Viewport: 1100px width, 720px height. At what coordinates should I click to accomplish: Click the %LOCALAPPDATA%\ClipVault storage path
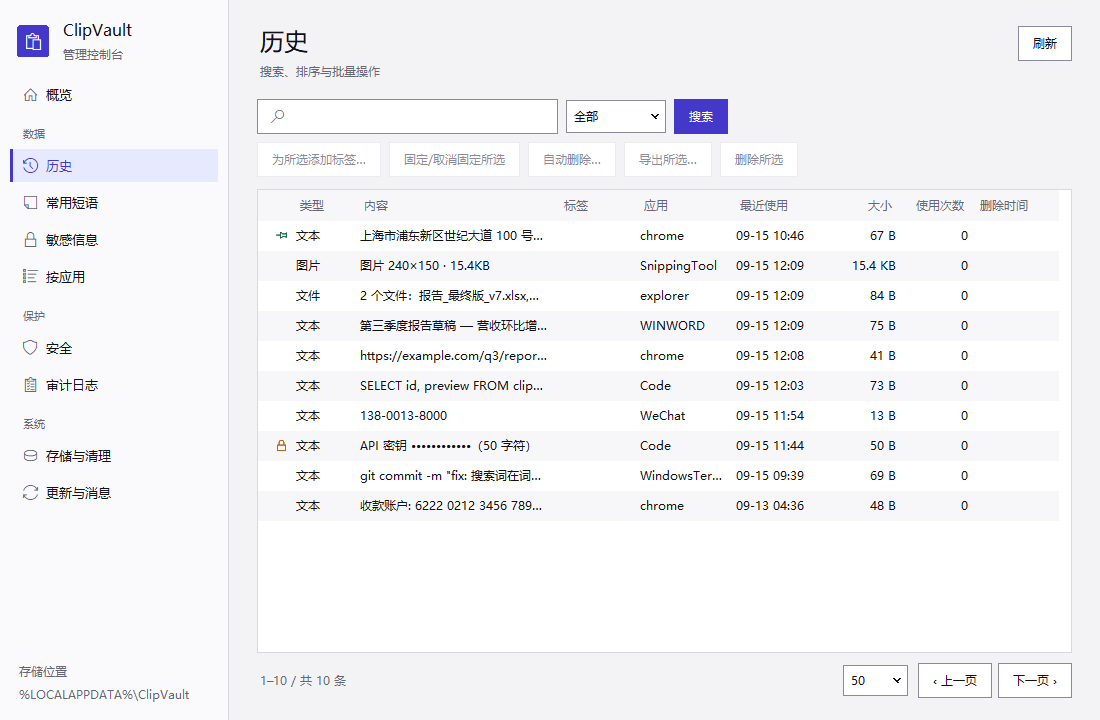(104, 695)
